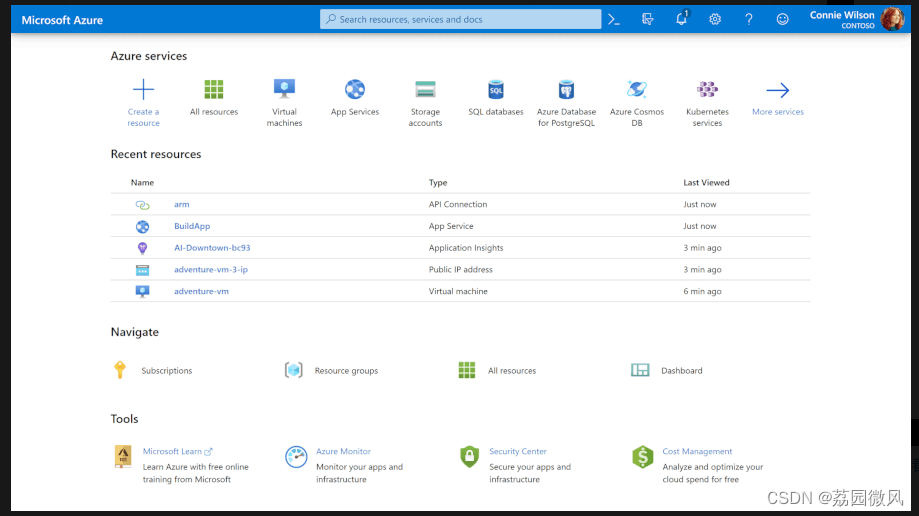Click the App Service icon beside BuildApp
919x516 pixels.
142,226
